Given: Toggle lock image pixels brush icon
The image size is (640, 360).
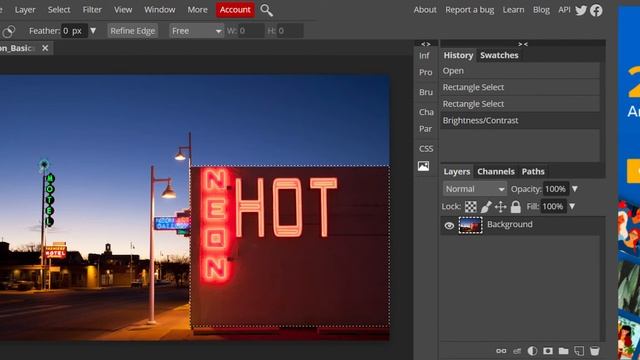Looking at the screenshot, I should click(x=486, y=207).
